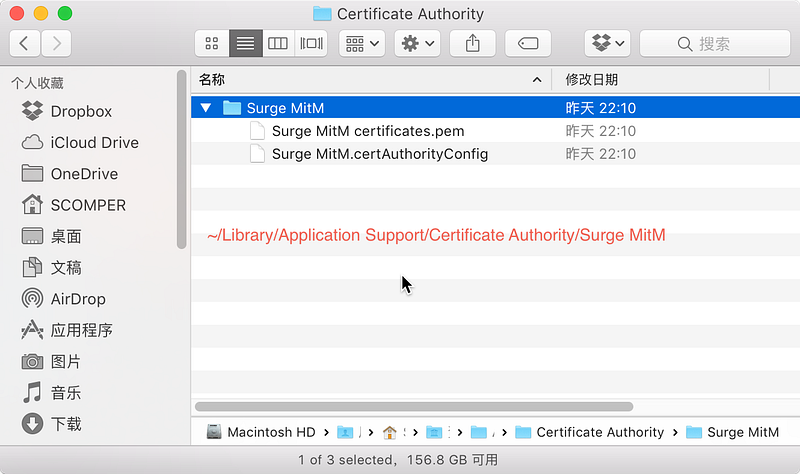The width and height of the screenshot is (800, 474).
Task: Click the home folder icon in the path bar
Action: point(390,432)
